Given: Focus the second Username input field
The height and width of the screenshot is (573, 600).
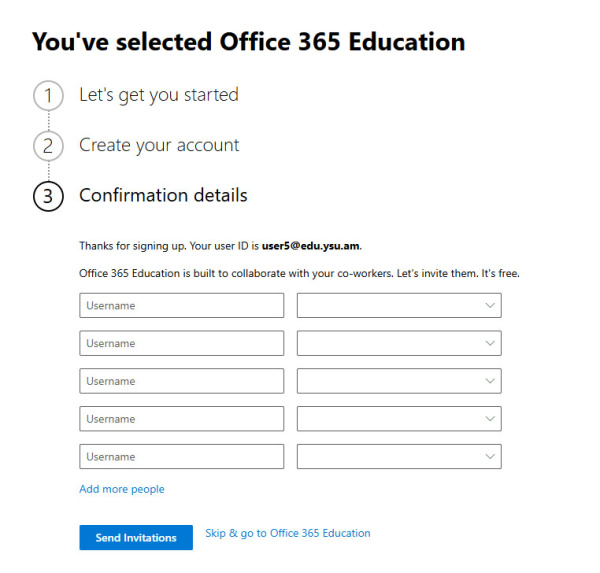Looking at the screenshot, I should tap(181, 343).
